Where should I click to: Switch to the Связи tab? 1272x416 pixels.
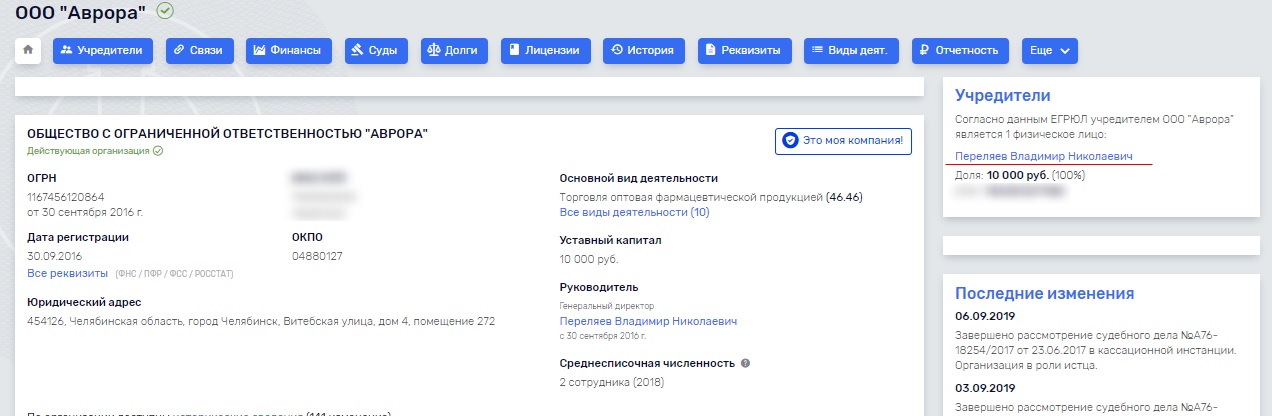200,50
